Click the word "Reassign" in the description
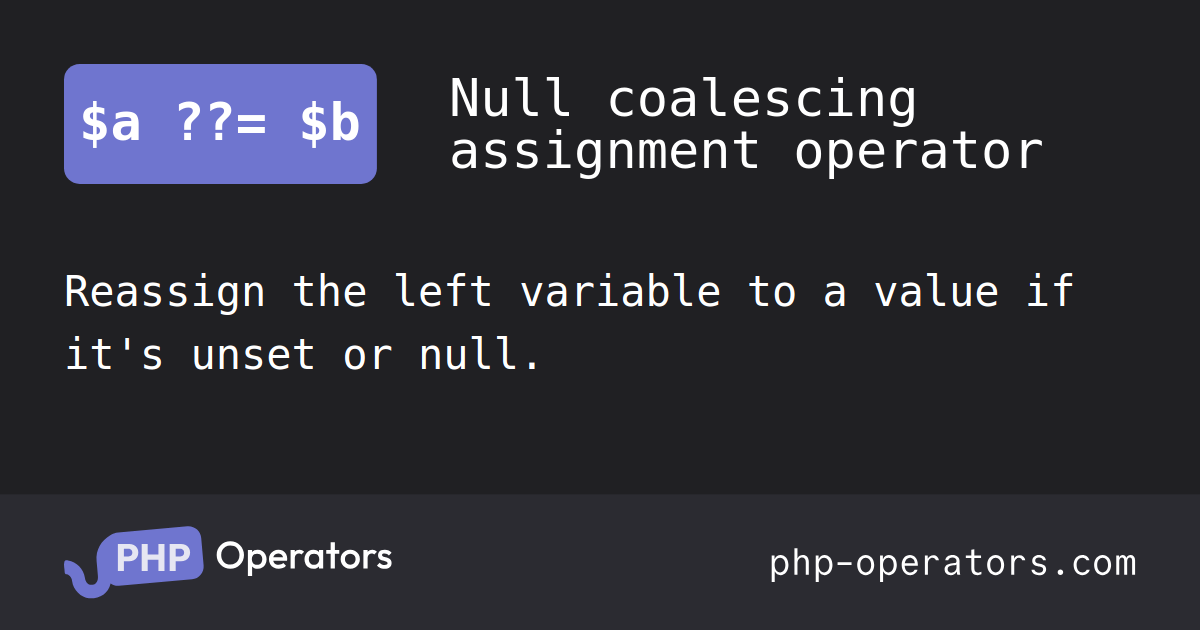This screenshot has height=630, width=1200. click(x=165, y=292)
